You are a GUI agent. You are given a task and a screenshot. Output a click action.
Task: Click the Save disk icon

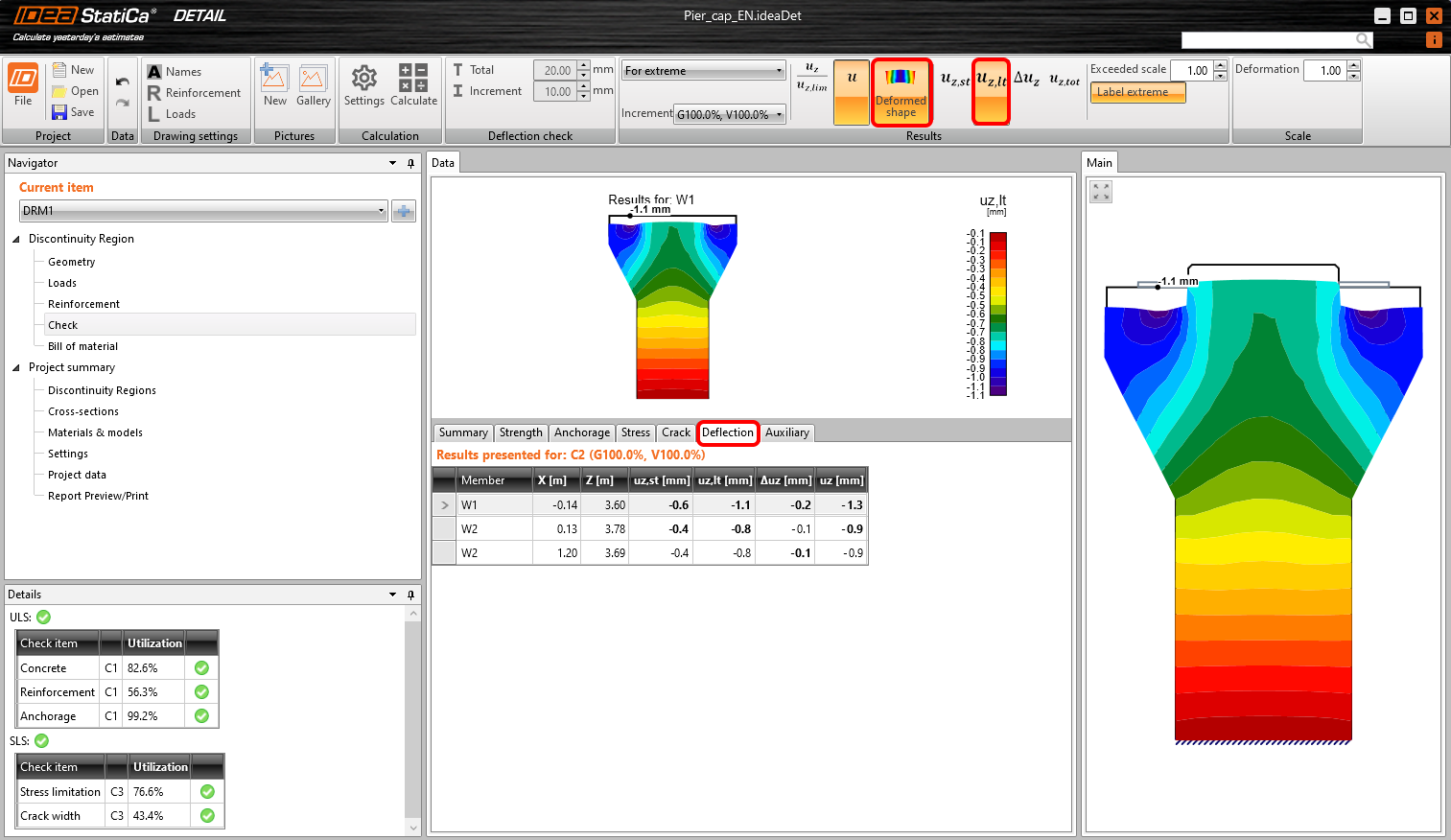[59, 112]
